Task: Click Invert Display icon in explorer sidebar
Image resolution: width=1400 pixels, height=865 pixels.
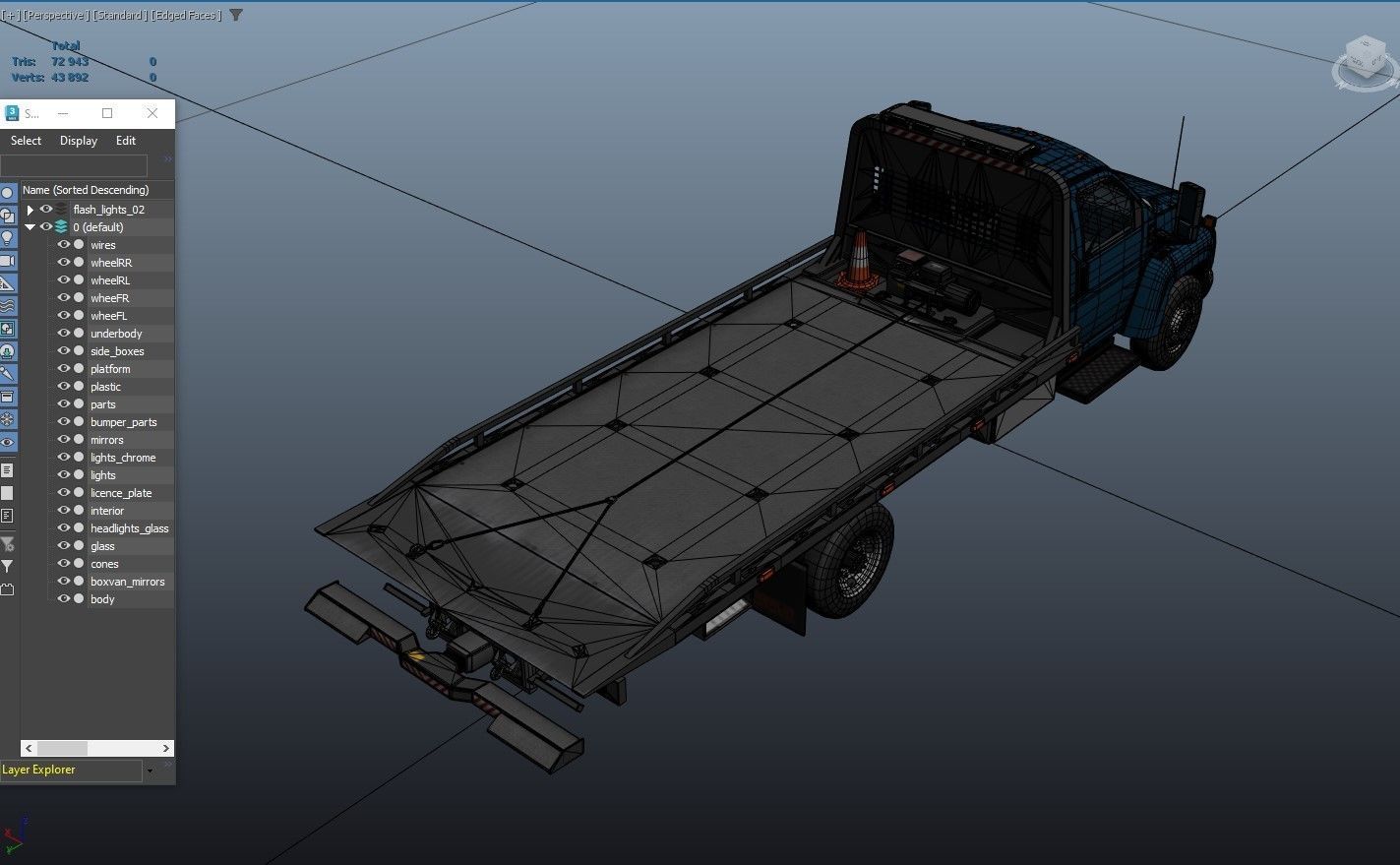Action: coord(8,516)
